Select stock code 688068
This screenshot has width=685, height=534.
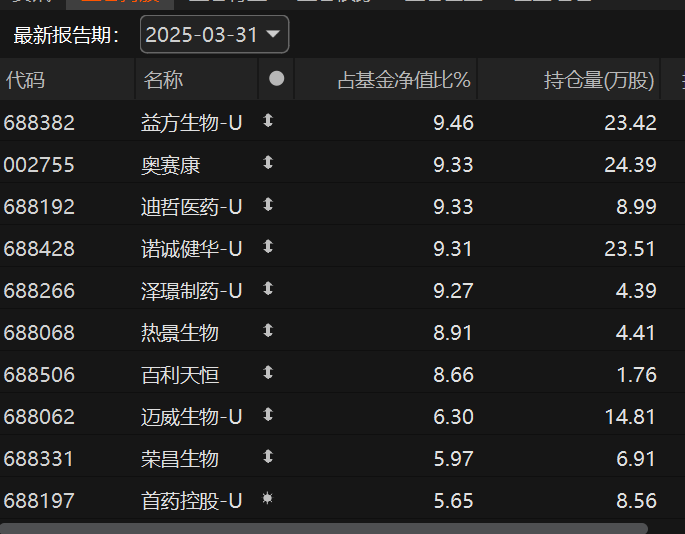click(39, 333)
